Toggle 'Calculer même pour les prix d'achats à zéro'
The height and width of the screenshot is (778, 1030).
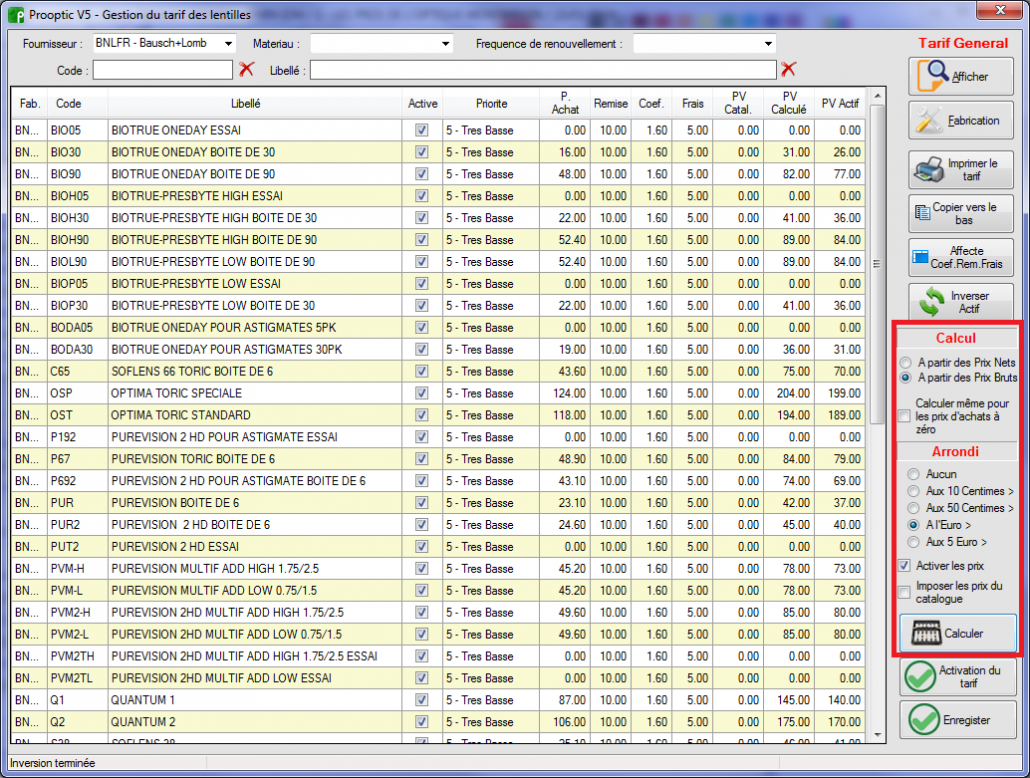pyautogui.click(x=905, y=416)
